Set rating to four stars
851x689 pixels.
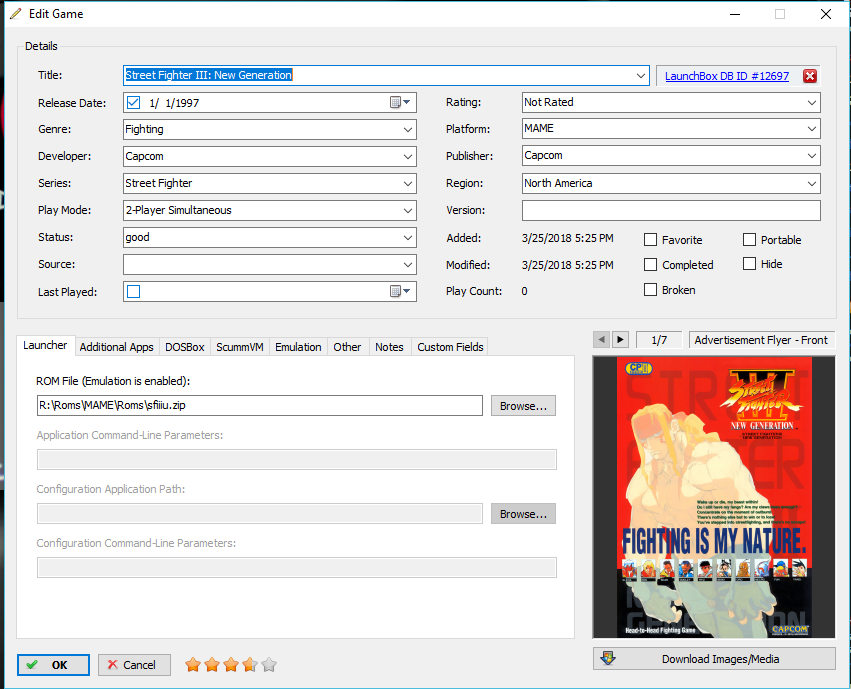(x=250, y=665)
